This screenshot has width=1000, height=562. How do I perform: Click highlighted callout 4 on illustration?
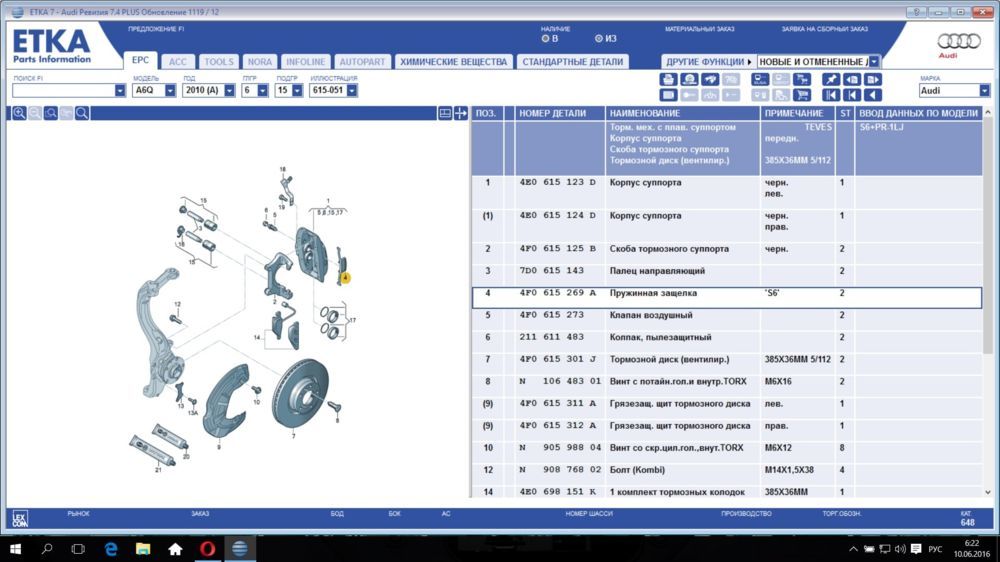click(x=345, y=277)
